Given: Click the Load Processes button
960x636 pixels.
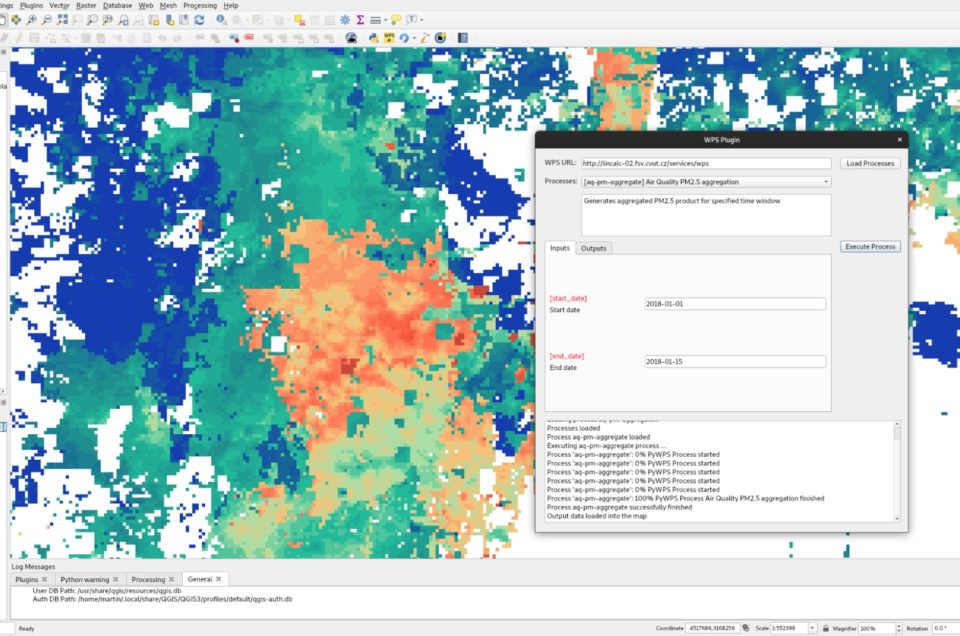Looking at the screenshot, I should [870, 163].
